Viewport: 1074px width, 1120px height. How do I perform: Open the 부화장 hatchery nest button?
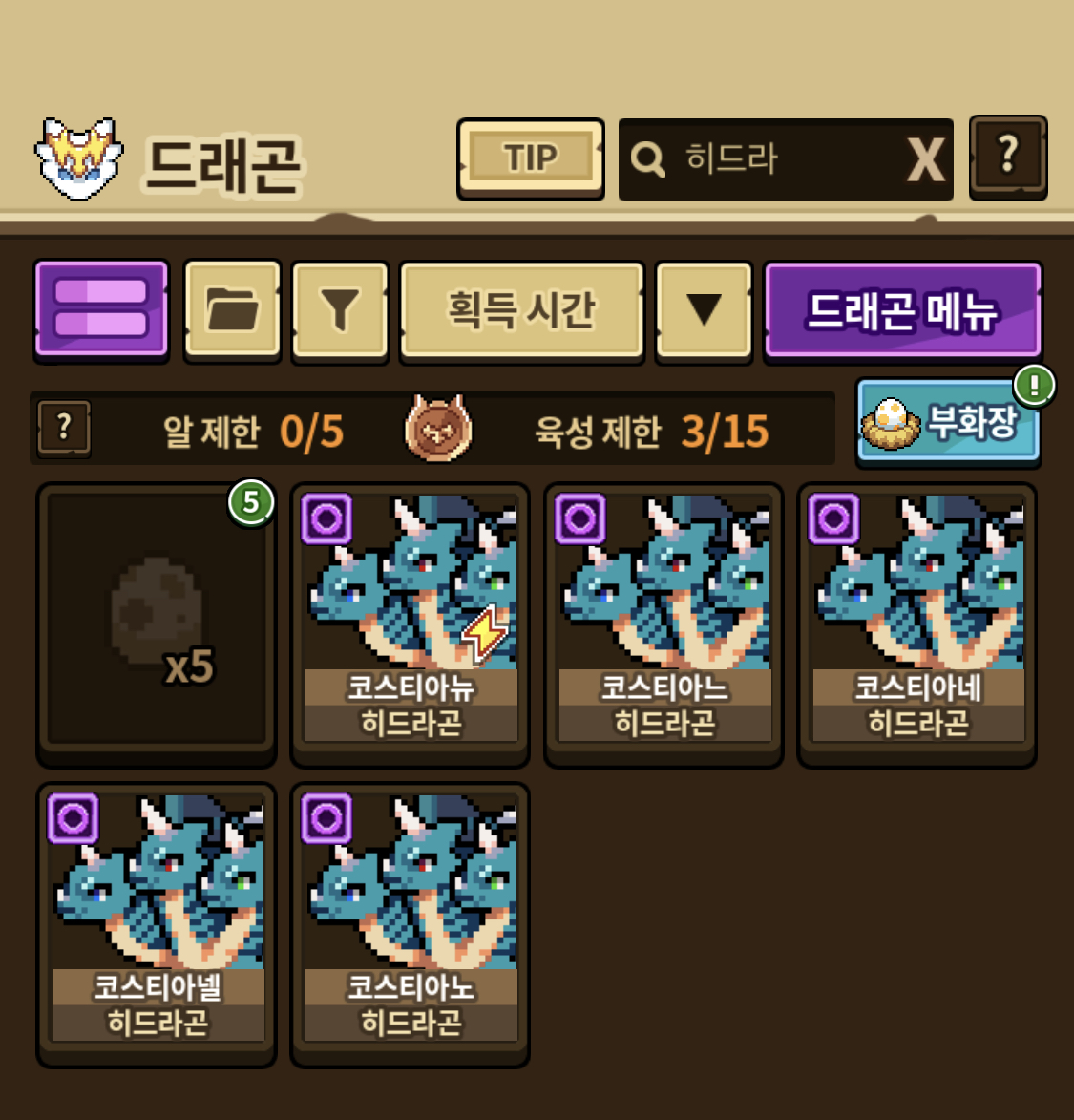coord(948,421)
